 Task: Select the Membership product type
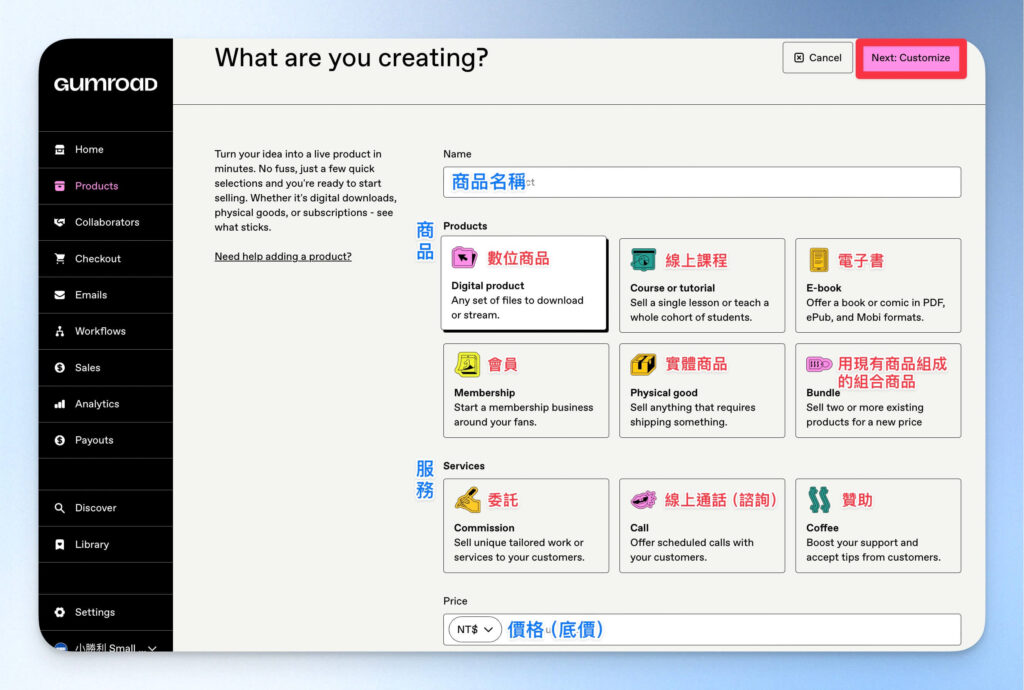[526, 390]
